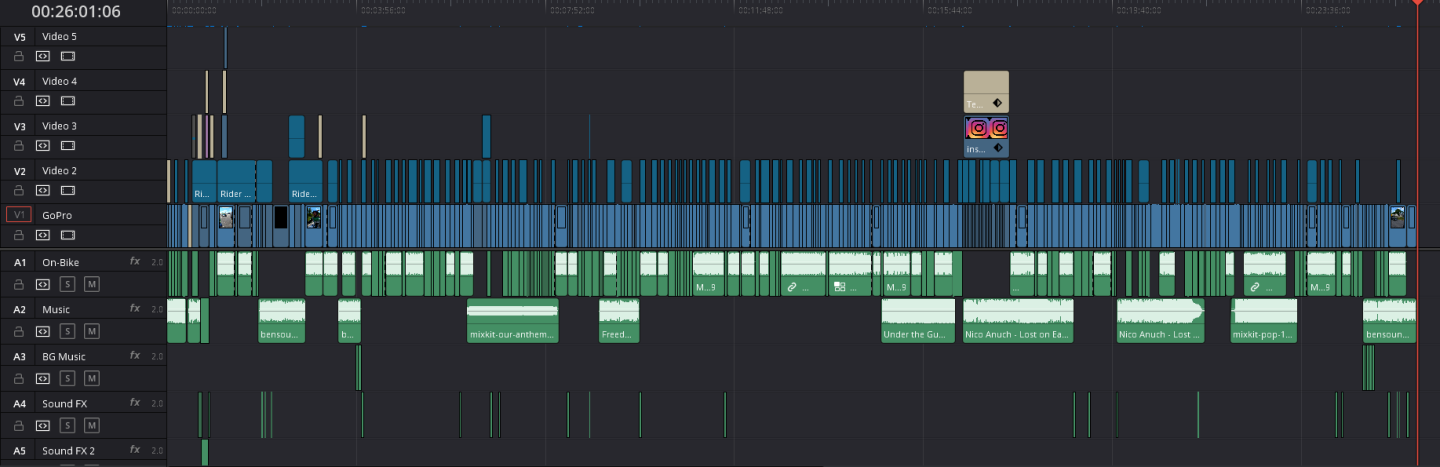Click the V1 destination control button
The width and height of the screenshot is (1440, 467).
pos(19,214)
